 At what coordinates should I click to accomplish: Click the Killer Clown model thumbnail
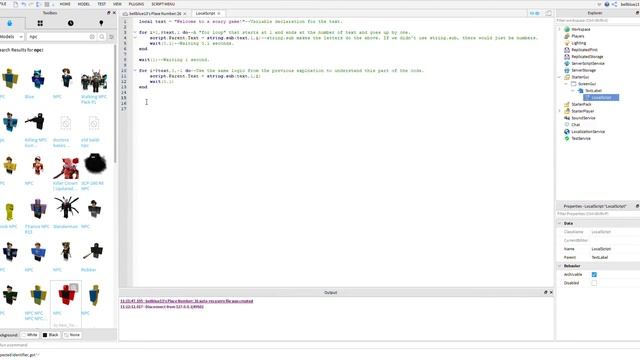coord(66,167)
